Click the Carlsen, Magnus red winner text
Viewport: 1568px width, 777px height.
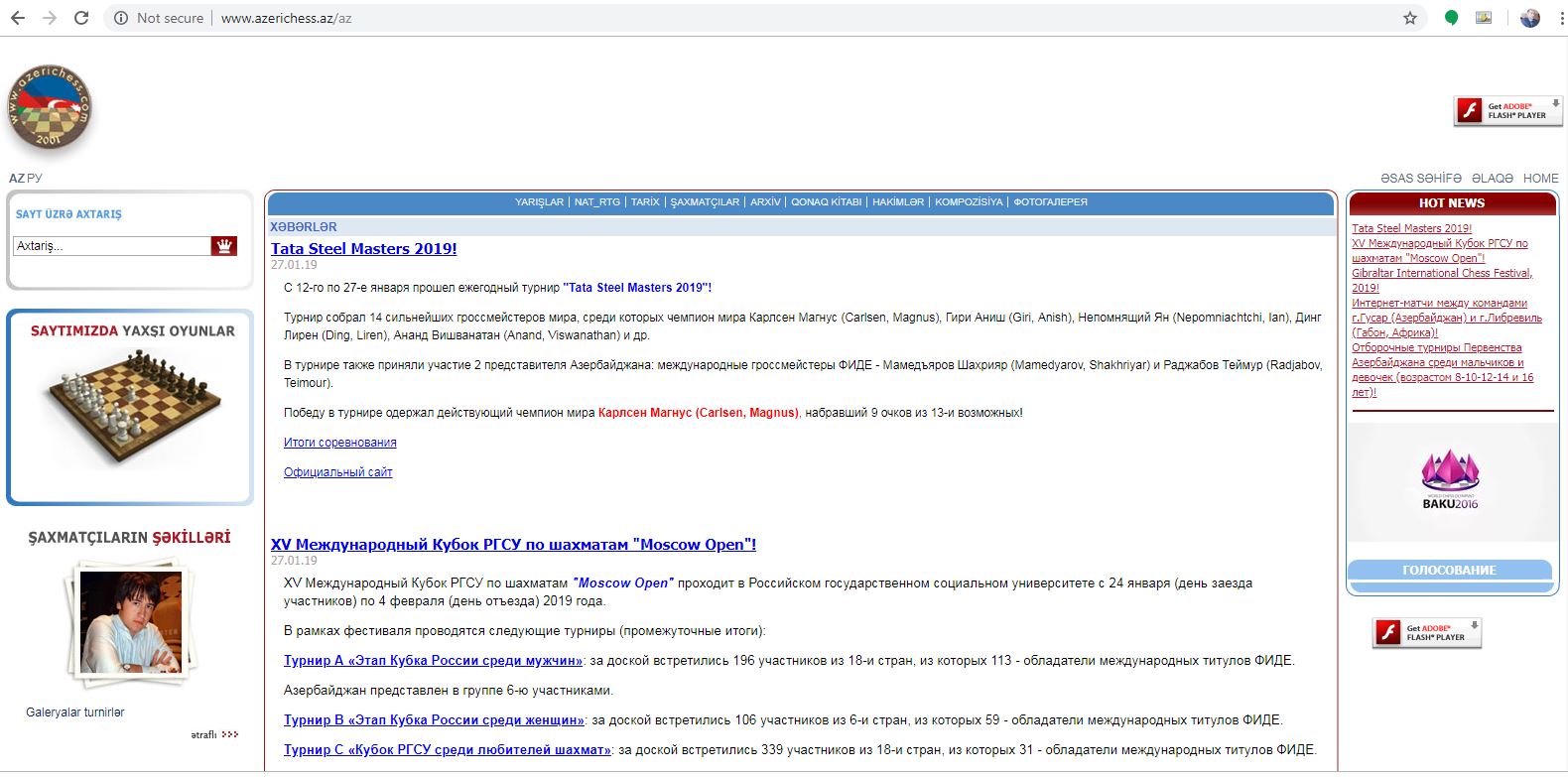click(x=698, y=413)
